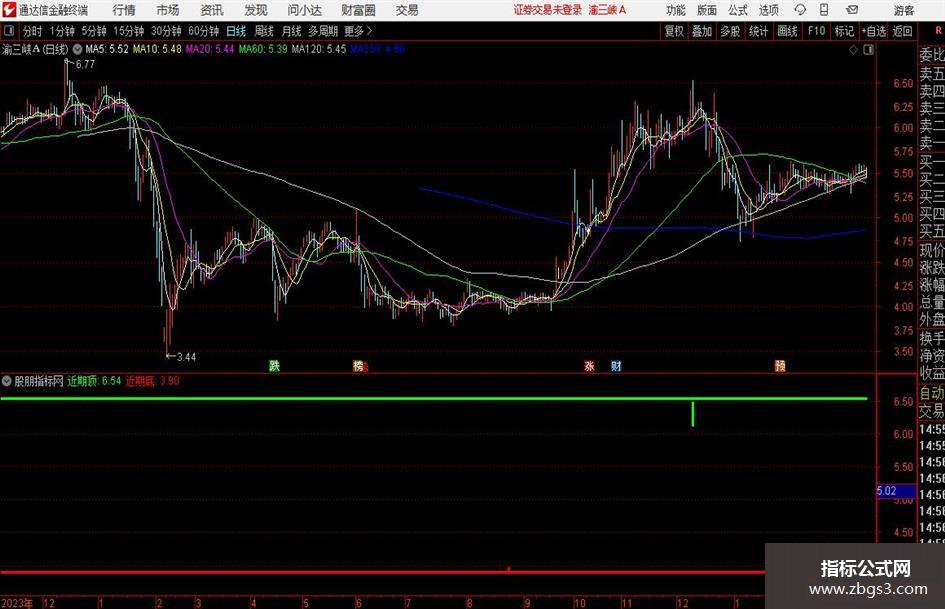Switch to 月线 monthly period
This screenshot has width=945, height=609.
pyautogui.click(x=292, y=31)
